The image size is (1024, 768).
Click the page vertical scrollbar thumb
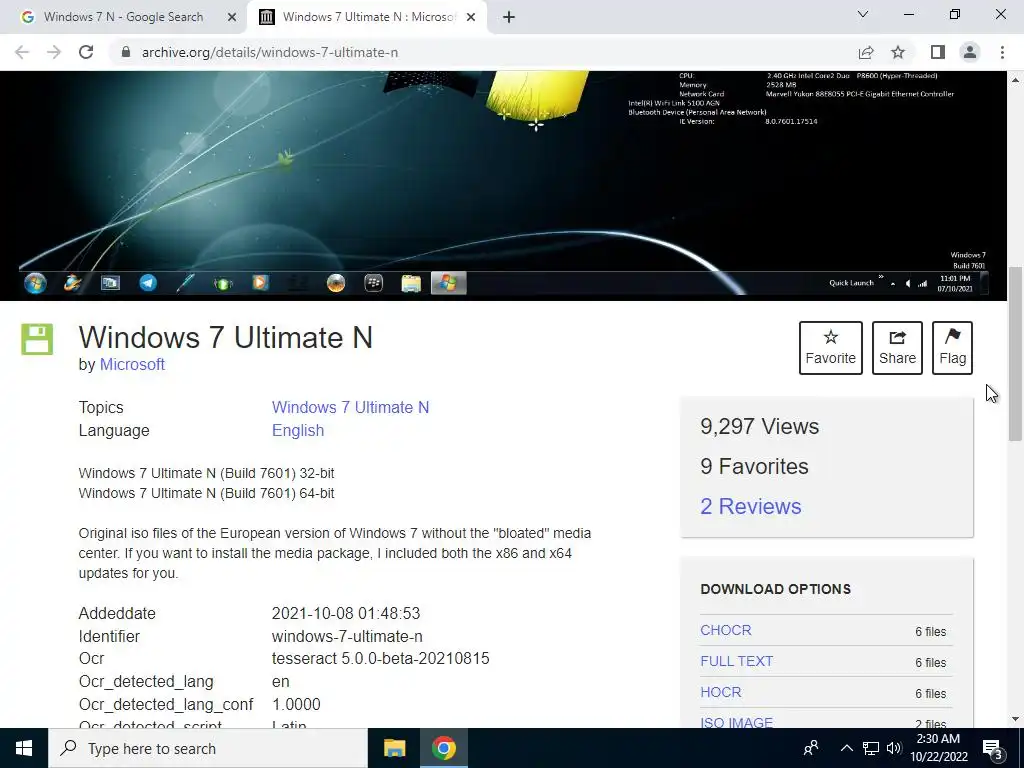click(1015, 354)
